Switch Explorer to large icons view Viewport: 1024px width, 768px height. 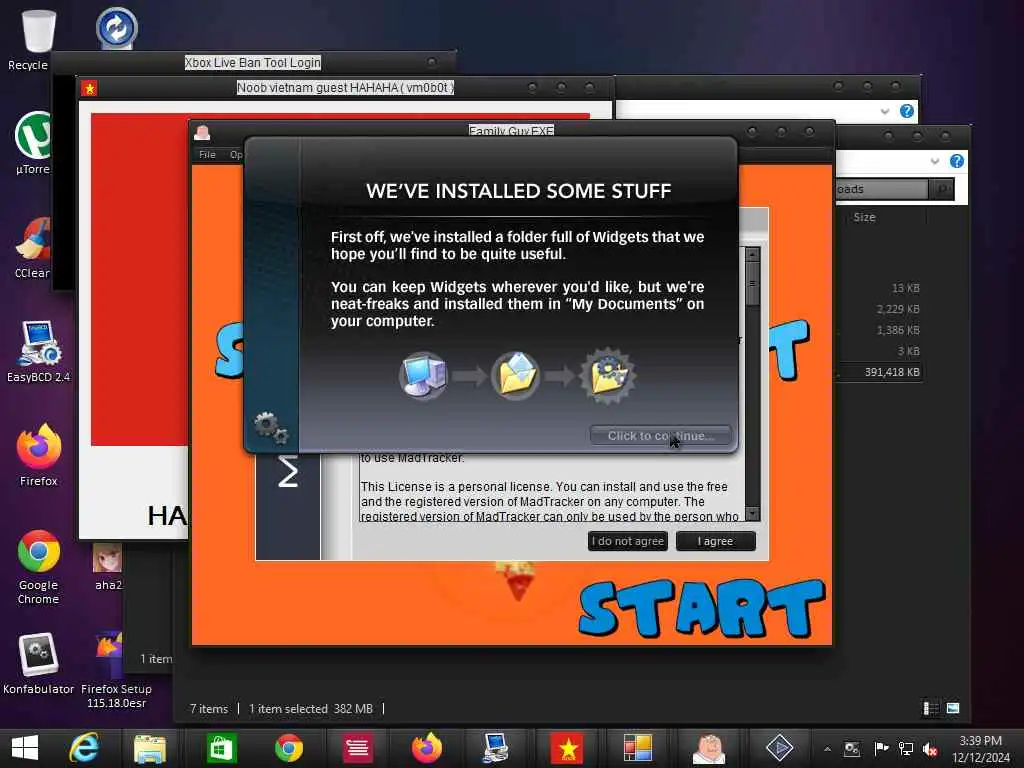pyautogui.click(x=953, y=708)
